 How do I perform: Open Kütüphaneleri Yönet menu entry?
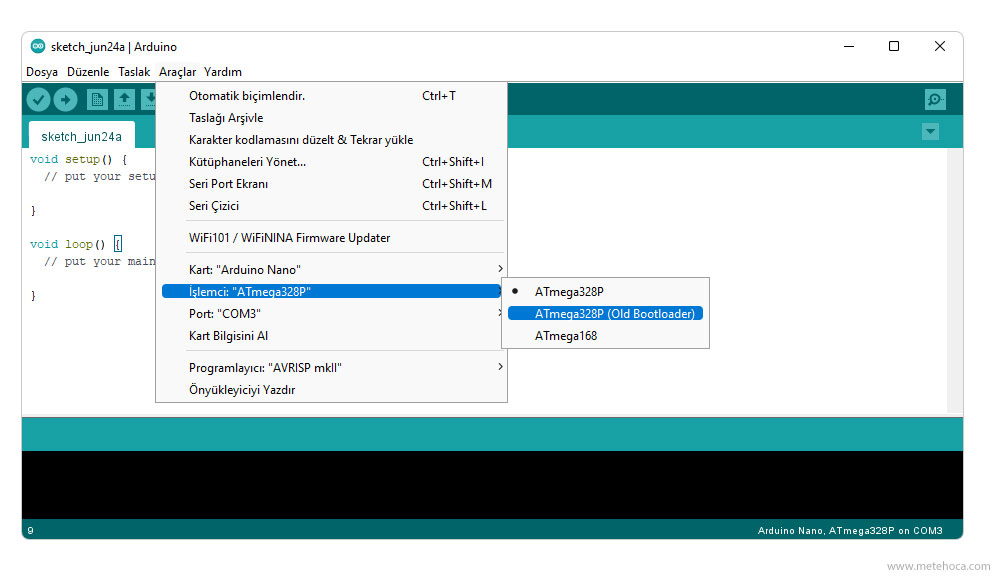click(332, 162)
